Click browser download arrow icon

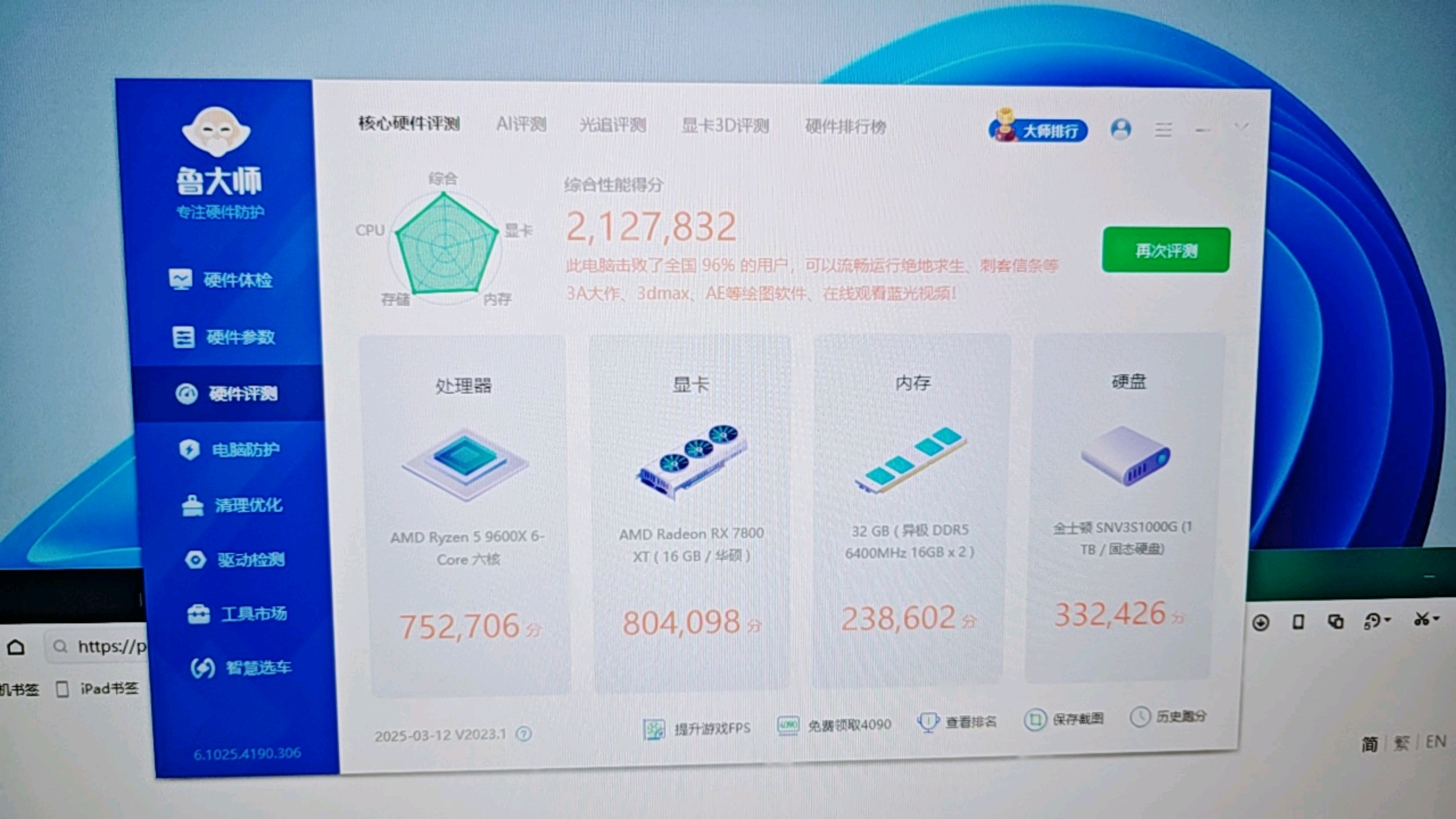coord(1260,622)
